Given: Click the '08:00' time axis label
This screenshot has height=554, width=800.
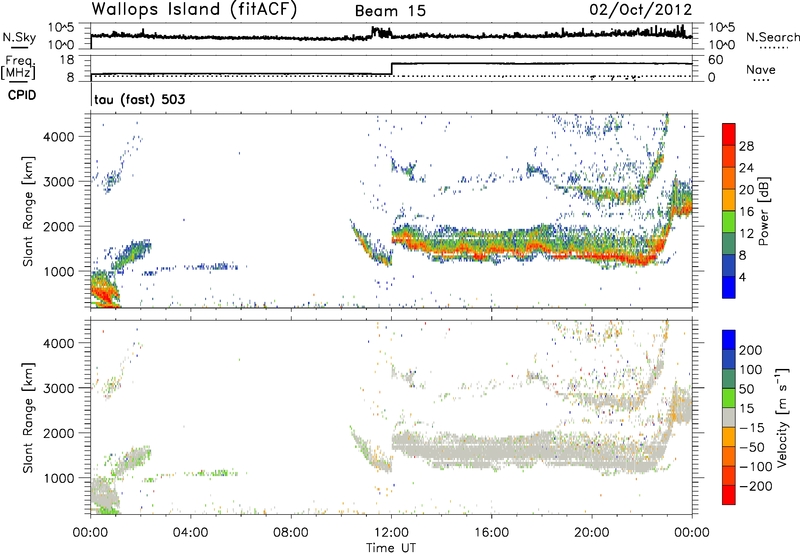Looking at the screenshot, I should click(291, 533).
